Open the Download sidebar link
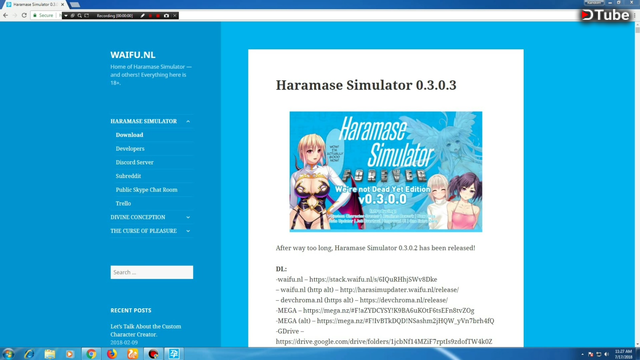The image size is (640, 360). (x=129, y=135)
